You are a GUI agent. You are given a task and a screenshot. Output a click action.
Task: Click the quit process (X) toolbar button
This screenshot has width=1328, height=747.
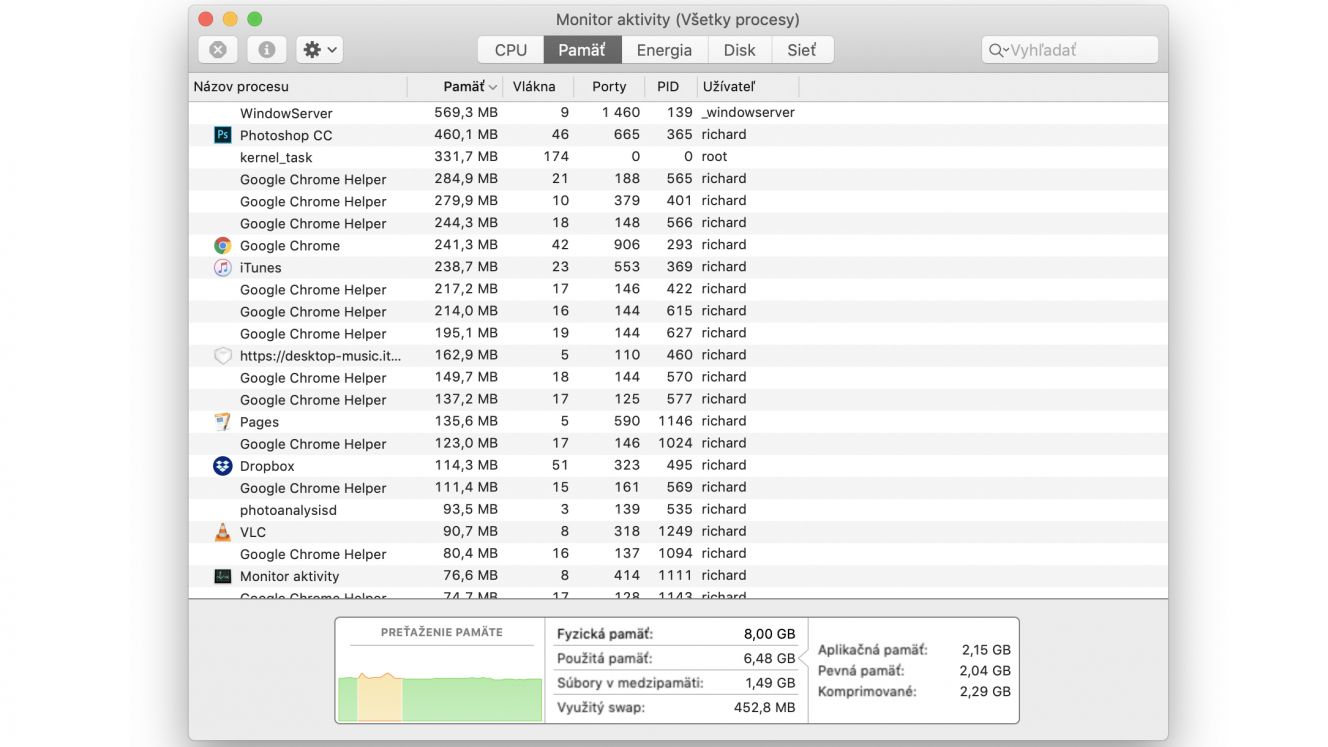[x=218, y=50]
